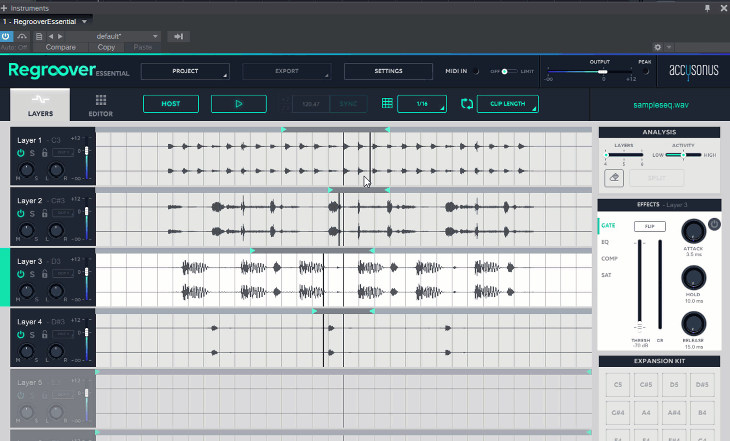This screenshot has width=730, height=441.
Task: Select the GATE effect tab
Action: [608, 225]
